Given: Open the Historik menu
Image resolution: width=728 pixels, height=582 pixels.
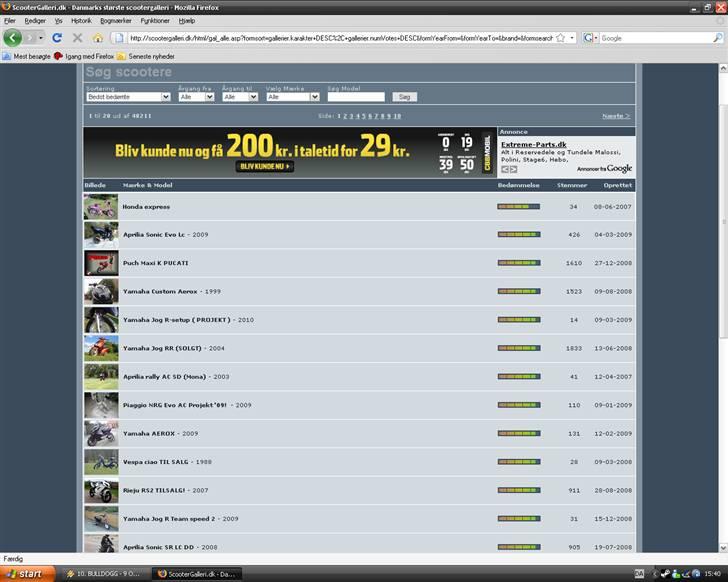Looking at the screenshot, I should pos(81,20).
